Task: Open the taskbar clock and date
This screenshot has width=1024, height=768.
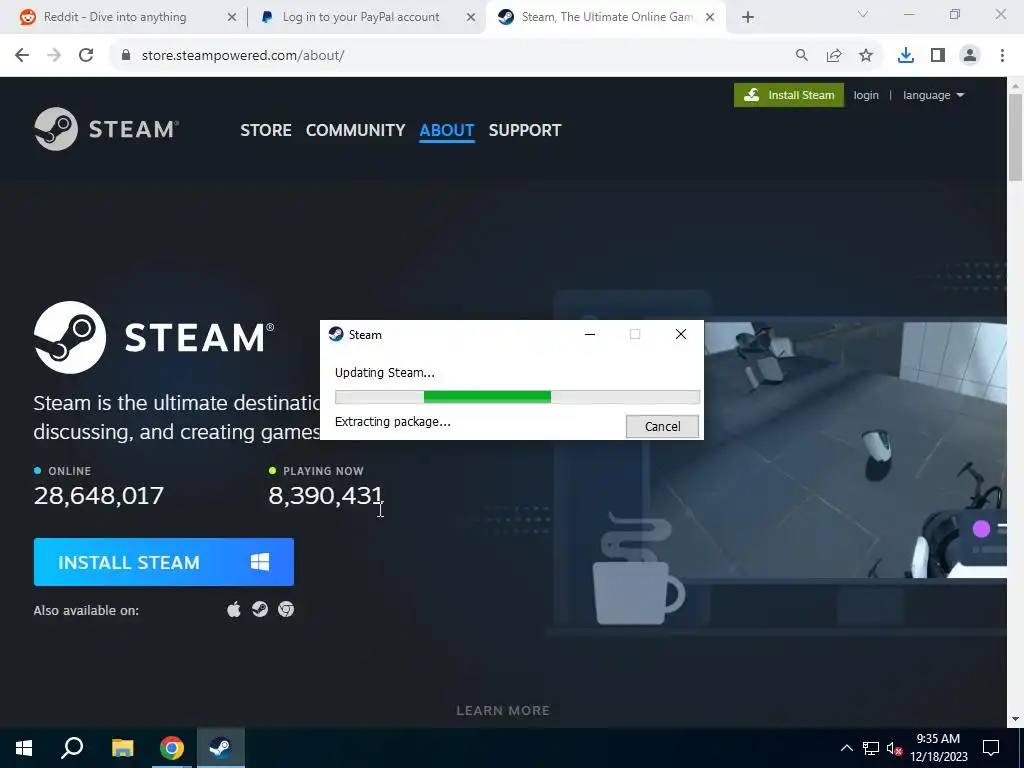Action: click(x=938, y=748)
